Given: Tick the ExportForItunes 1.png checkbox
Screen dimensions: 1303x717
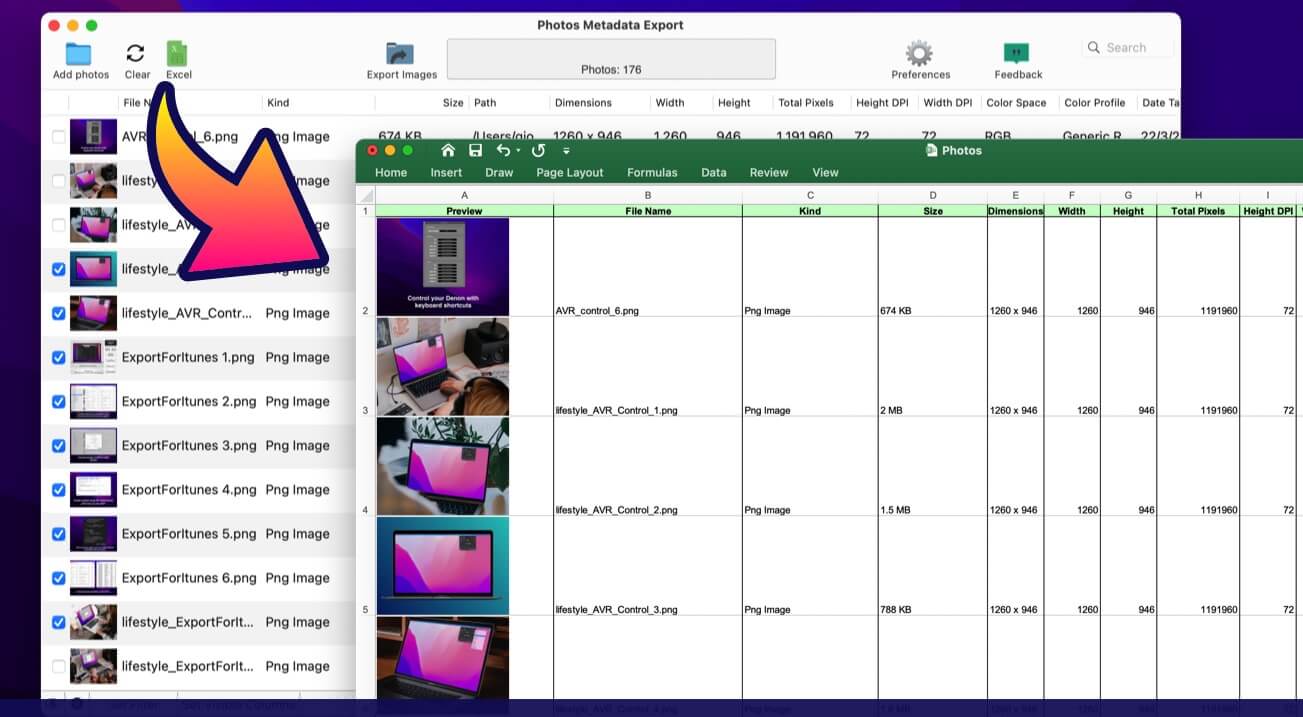Looking at the screenshot, I should pos(58,357).
